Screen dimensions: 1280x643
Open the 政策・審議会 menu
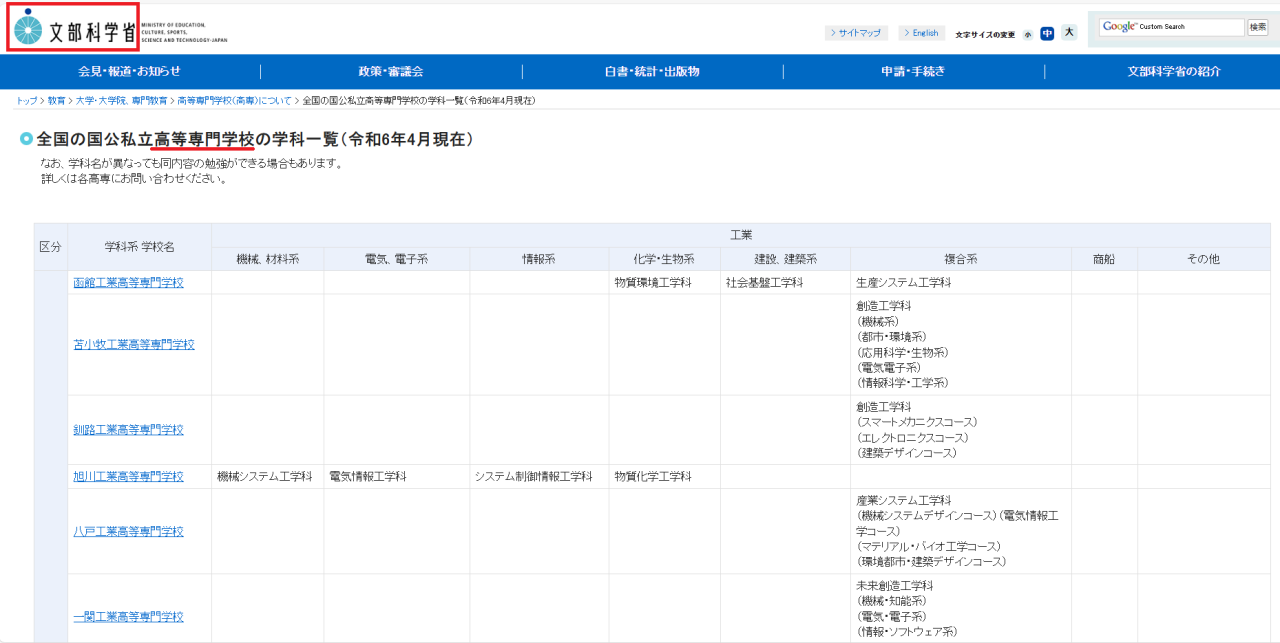tap(391, 71)
